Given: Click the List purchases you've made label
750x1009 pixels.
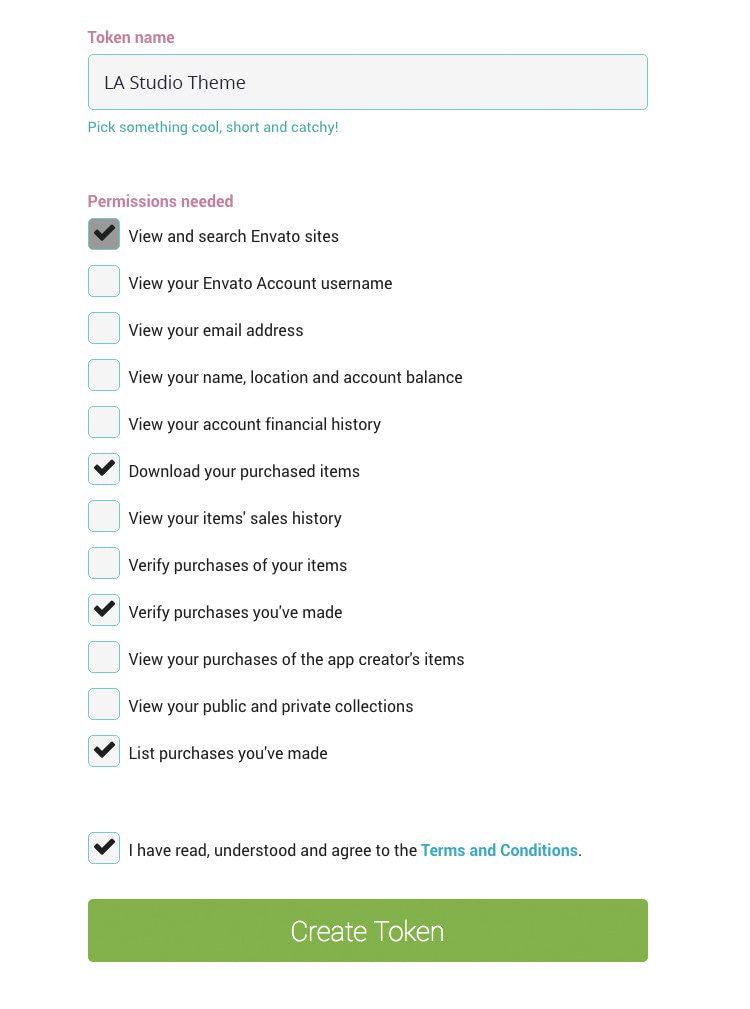Looking at the screenshot, I should 228,753.
